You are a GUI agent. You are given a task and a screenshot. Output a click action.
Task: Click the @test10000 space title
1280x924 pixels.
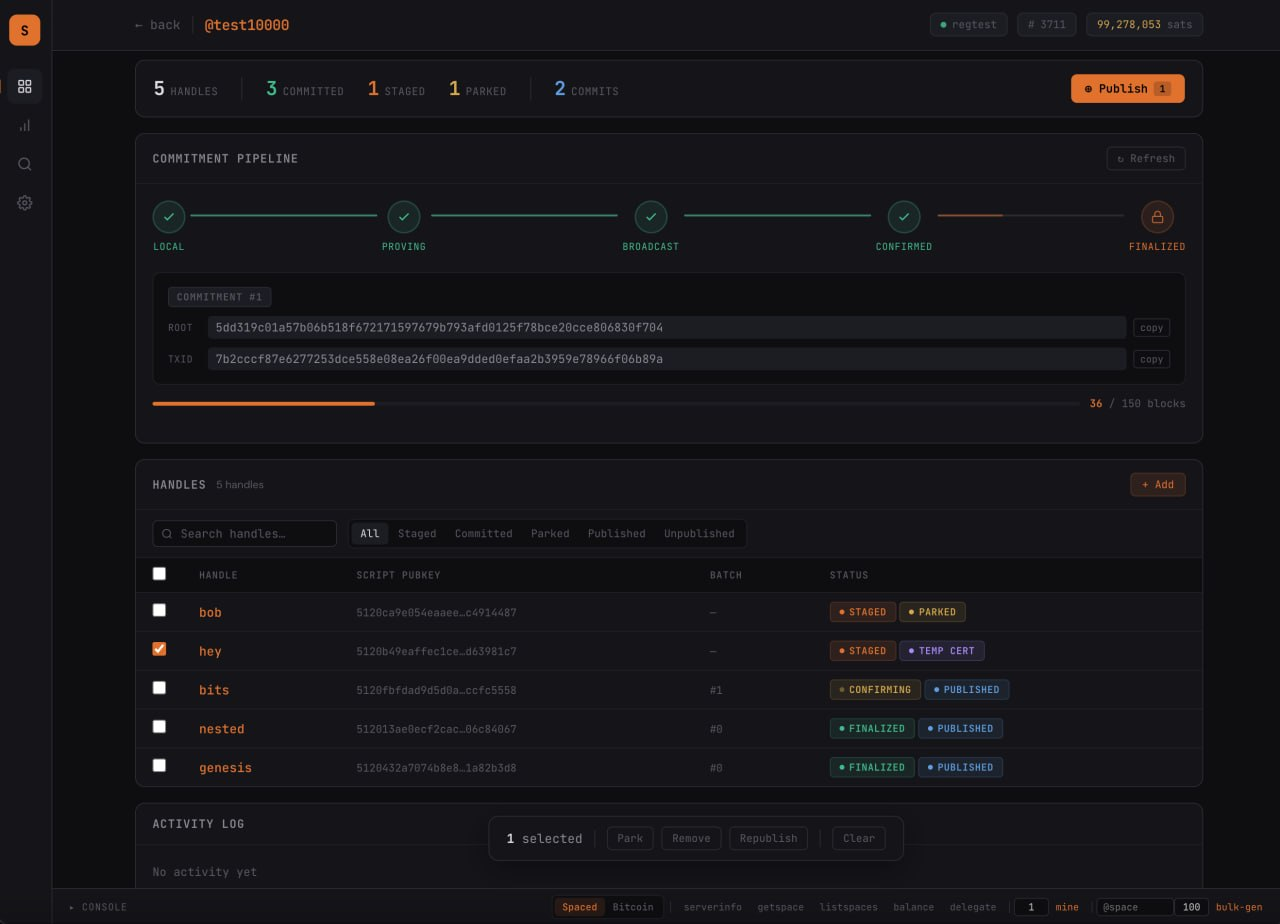[247, 25]
